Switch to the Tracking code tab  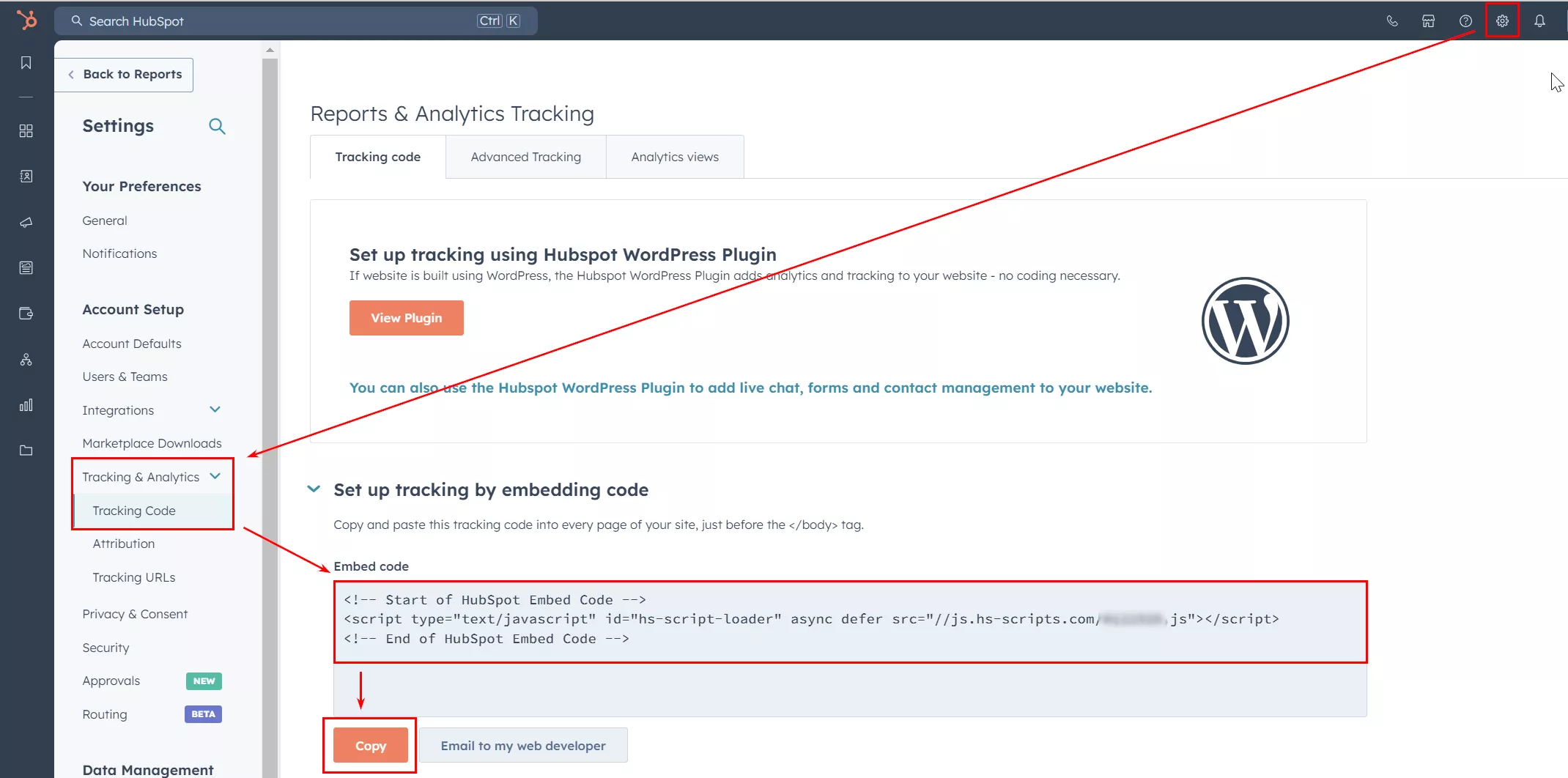click(377, 157)
